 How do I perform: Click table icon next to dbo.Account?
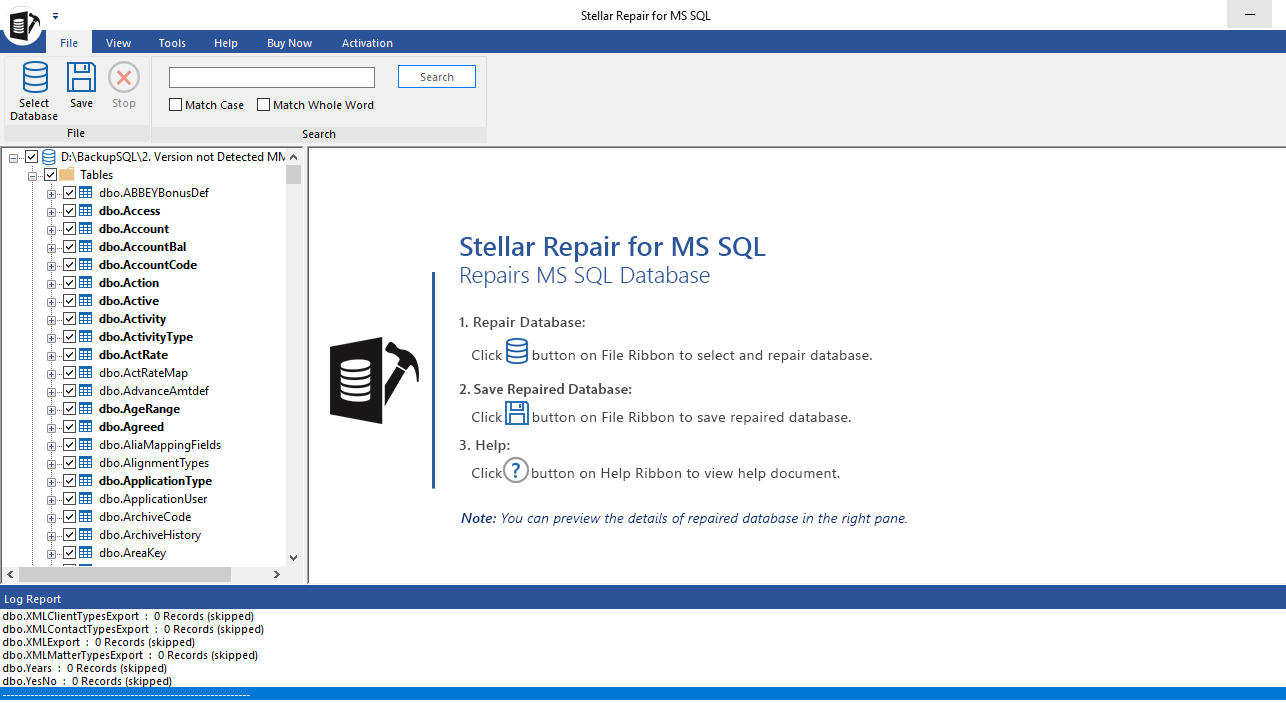pos(86,229)
